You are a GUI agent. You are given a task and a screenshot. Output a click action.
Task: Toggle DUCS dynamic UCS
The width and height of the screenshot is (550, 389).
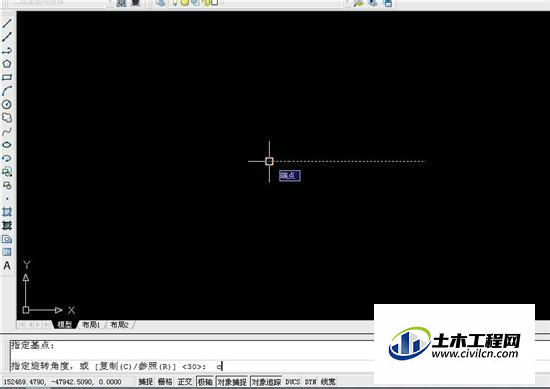[x=293, y=381]
